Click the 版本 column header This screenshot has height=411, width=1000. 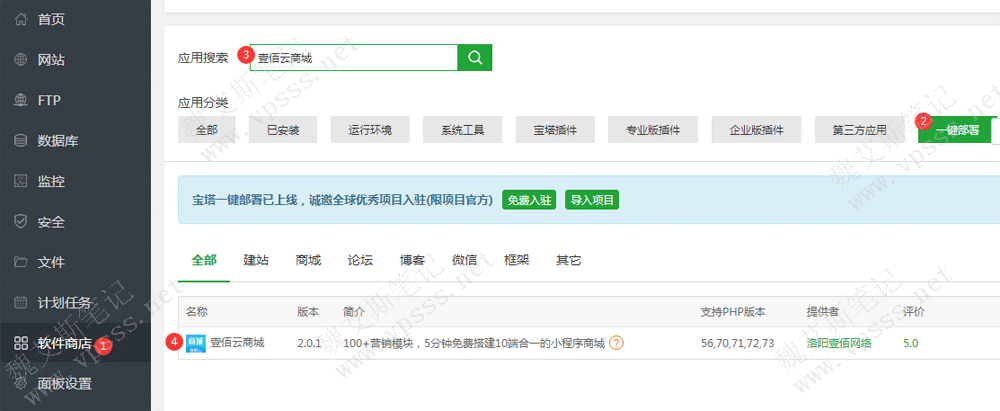[x=308, y=312]
